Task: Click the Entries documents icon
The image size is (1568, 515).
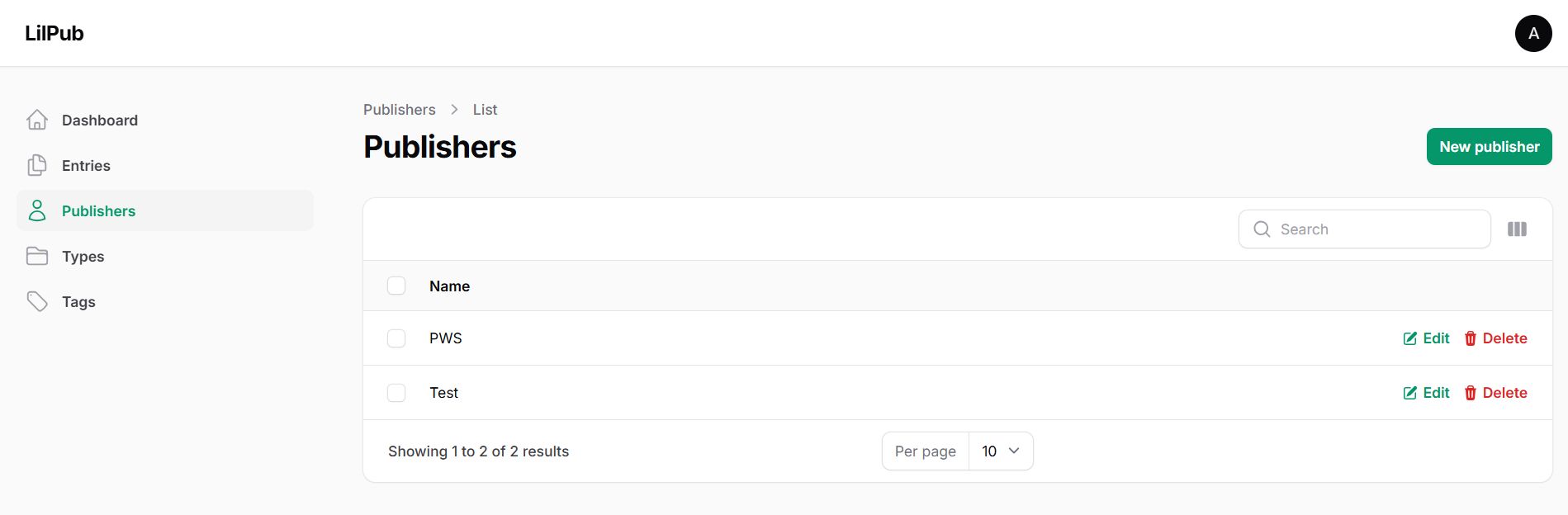Action: (x=37, y=166)
